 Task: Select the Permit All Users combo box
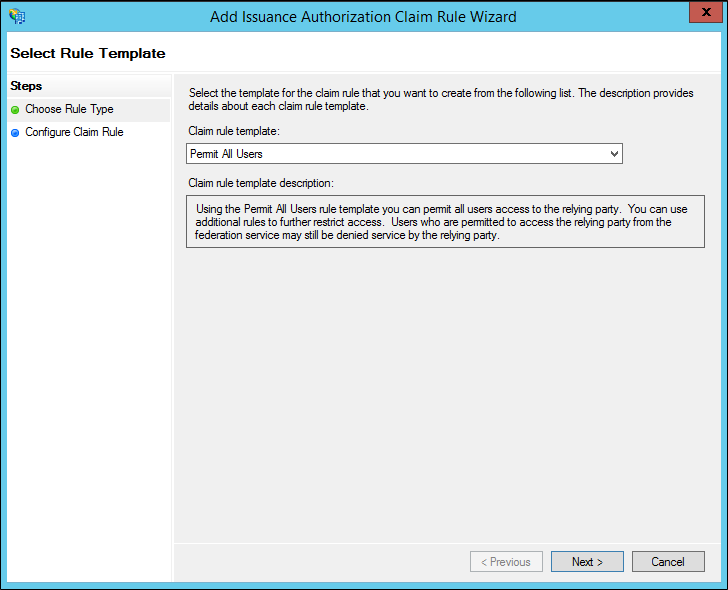pos(404,154)
